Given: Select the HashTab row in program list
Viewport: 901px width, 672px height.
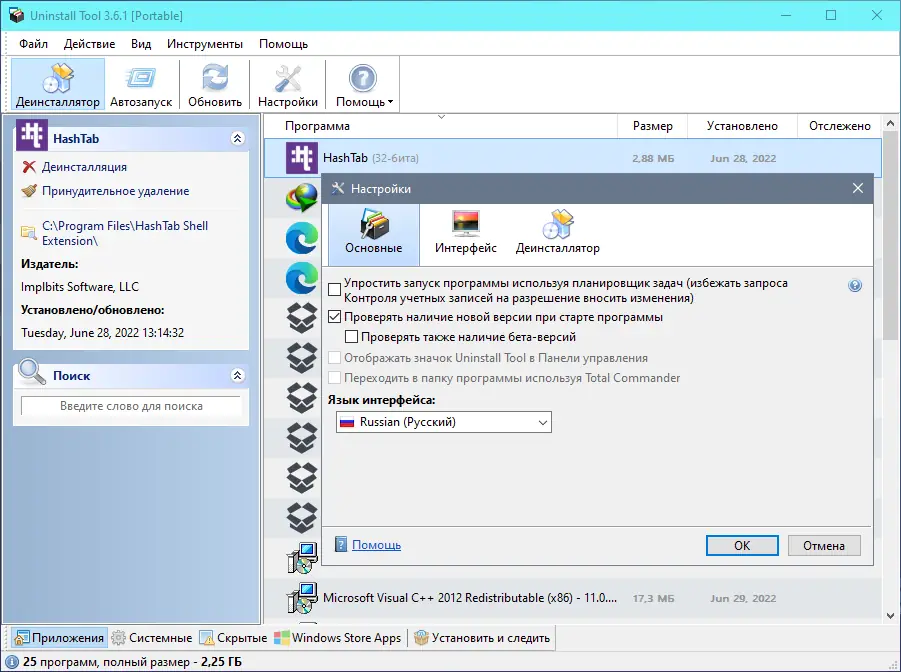Looking at the screenshot, I should pos(572,158).
